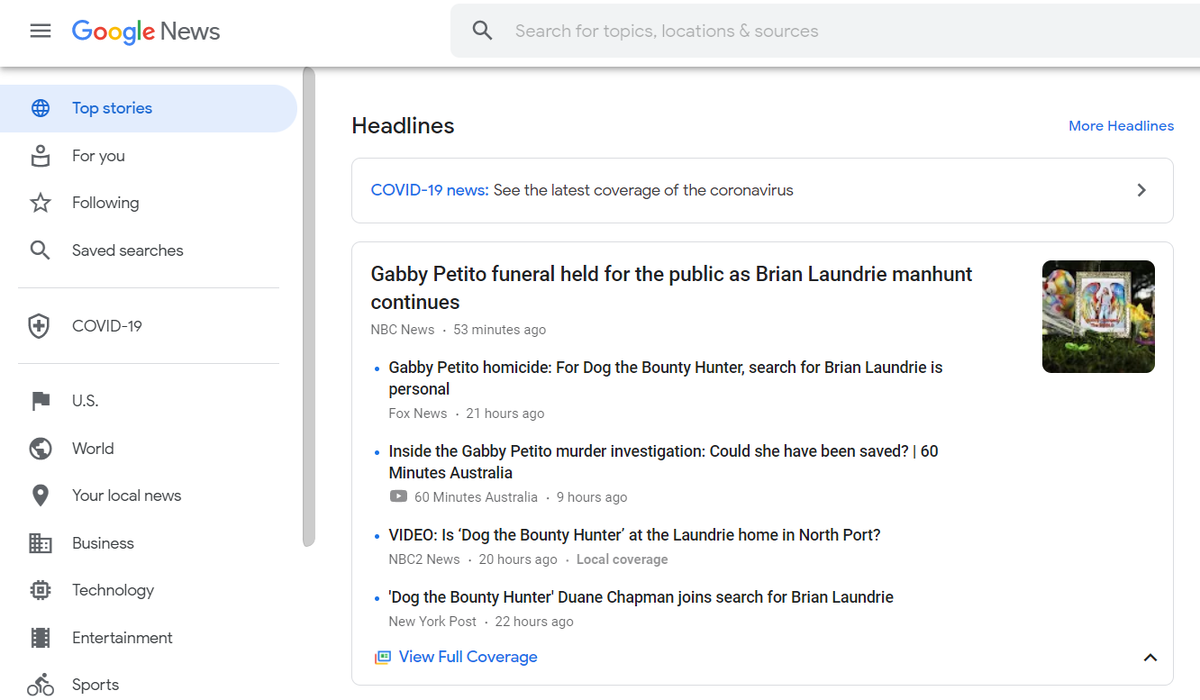Click the Following star icon
The height and width of the screenshot is (700, 1200).
click(40, 203)
